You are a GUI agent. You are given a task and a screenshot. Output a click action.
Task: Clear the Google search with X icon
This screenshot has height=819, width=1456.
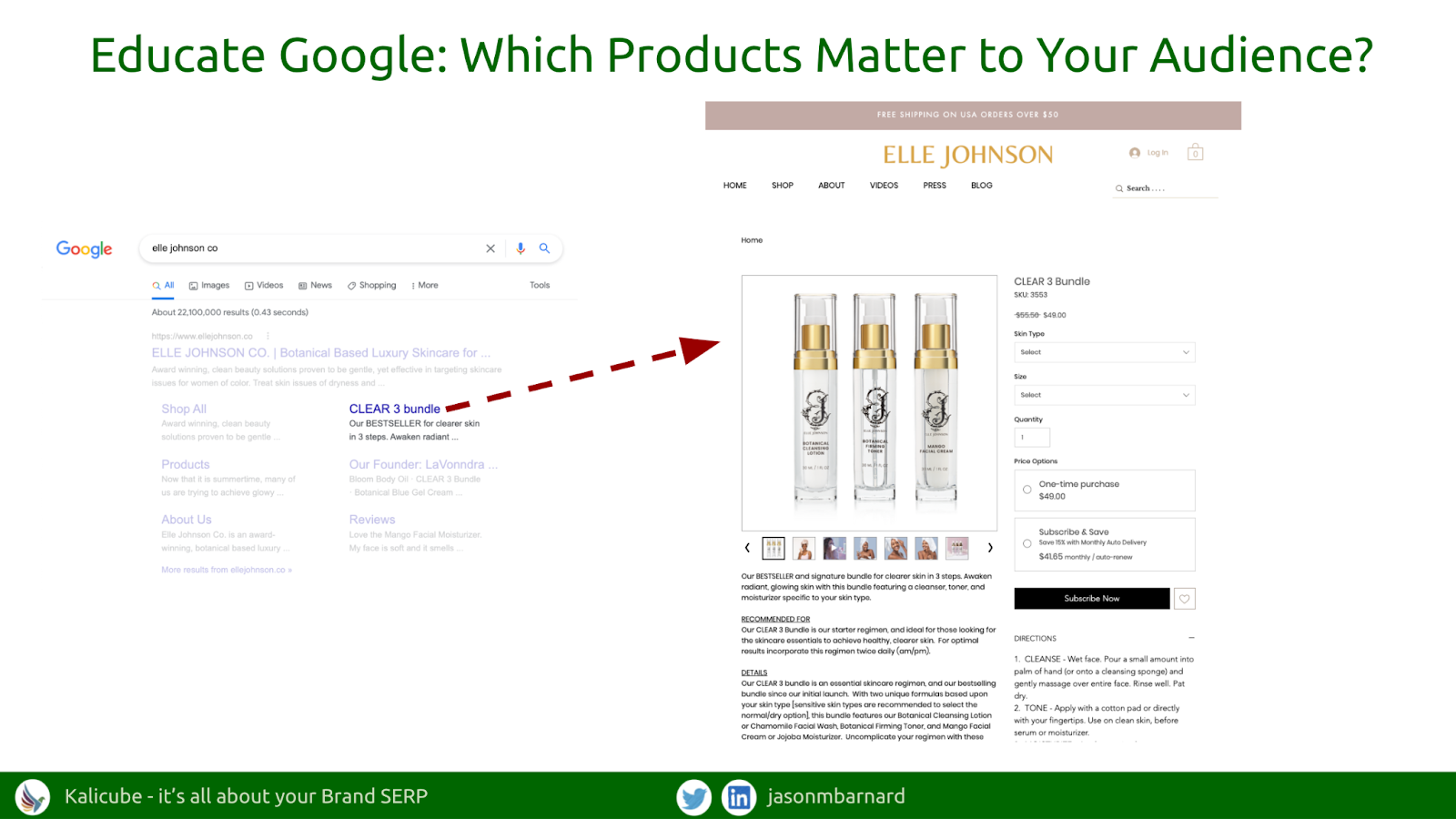tap(490, 248)
